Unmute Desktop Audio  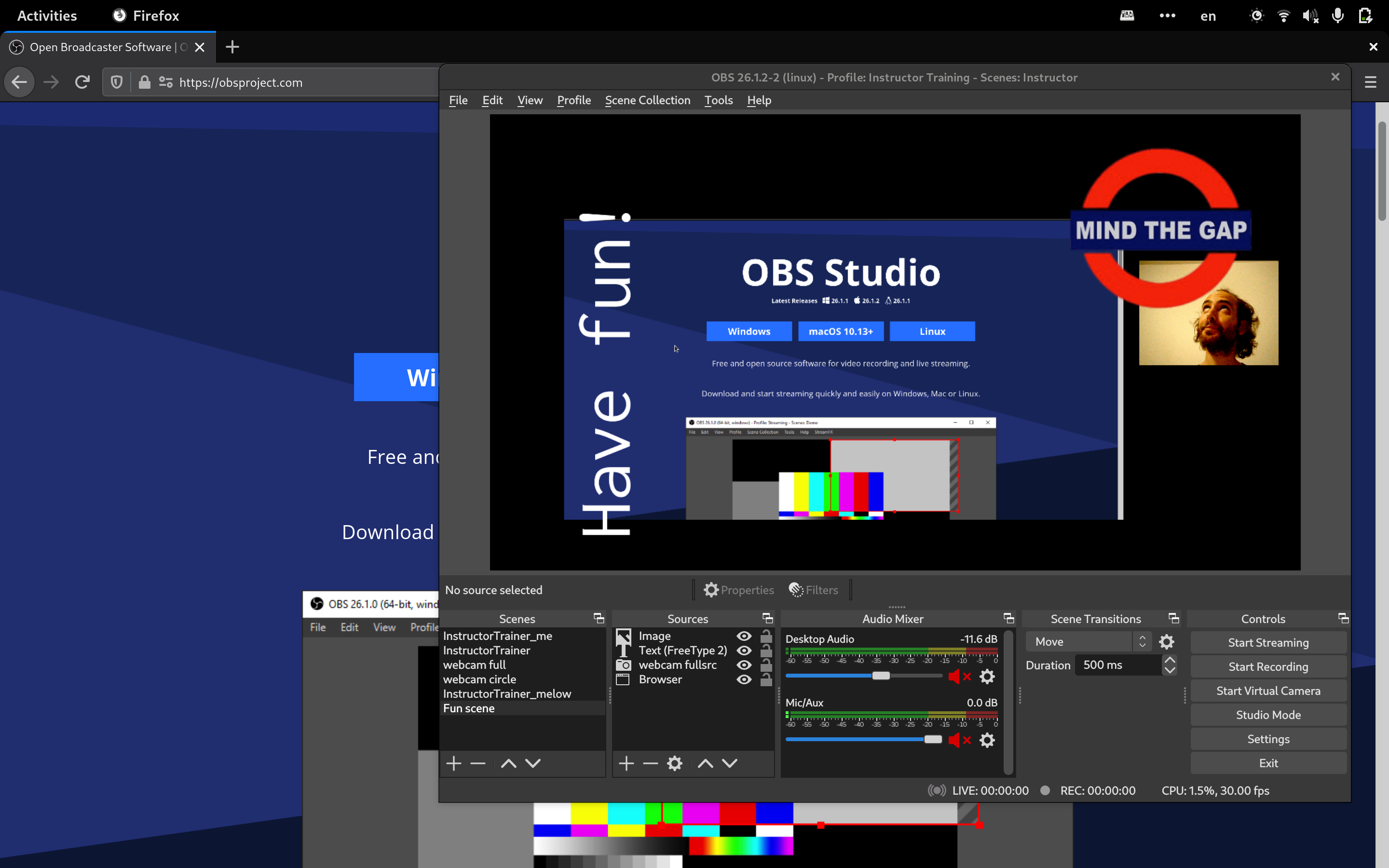tap(960, 676)
